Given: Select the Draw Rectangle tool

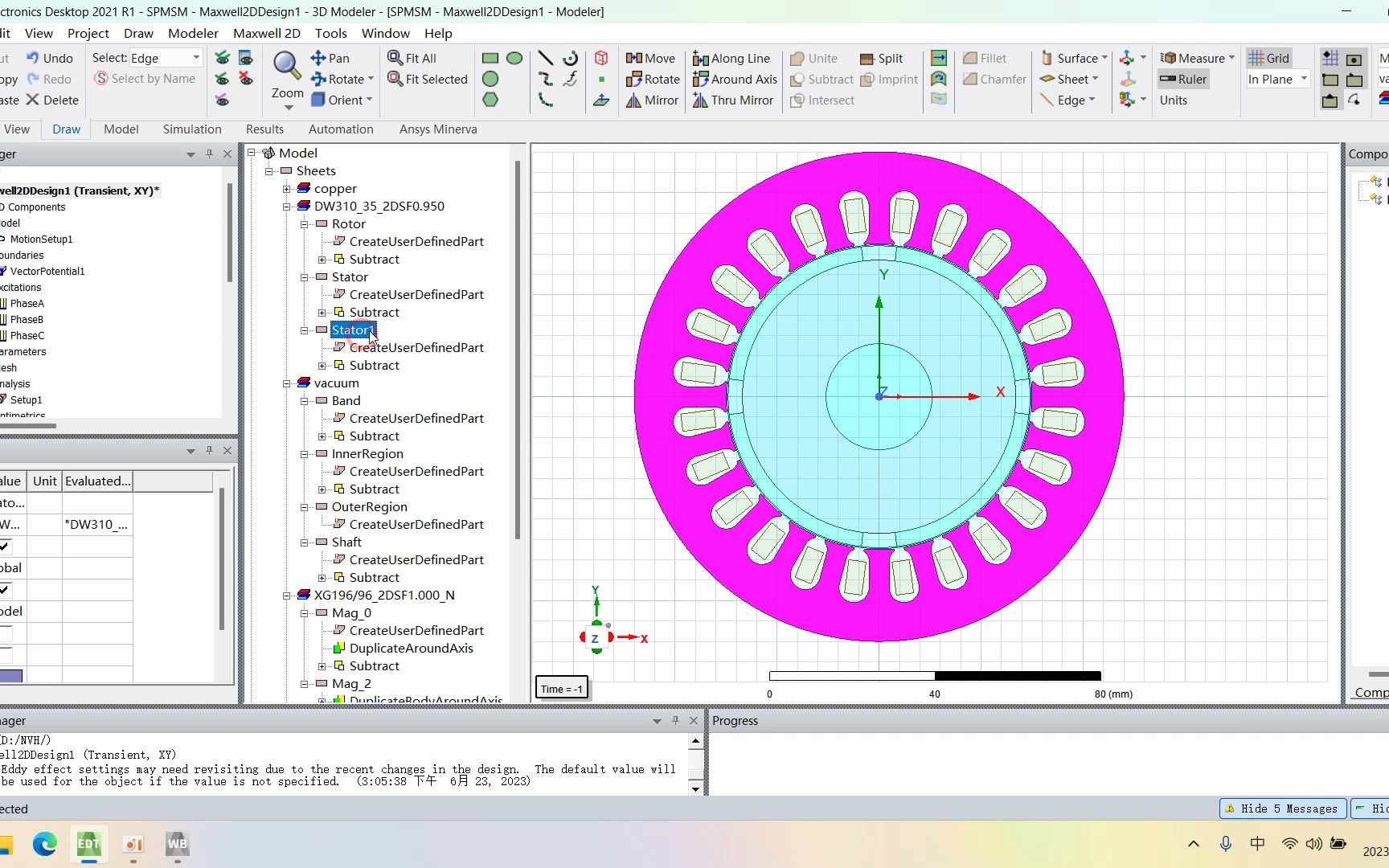Looking at the screenshot, I should 490,58.
